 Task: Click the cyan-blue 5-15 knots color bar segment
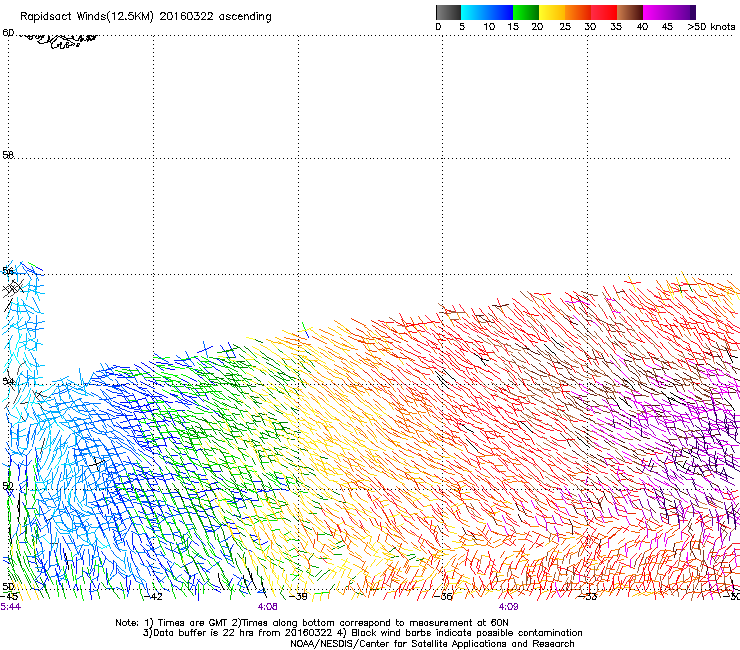487,12
